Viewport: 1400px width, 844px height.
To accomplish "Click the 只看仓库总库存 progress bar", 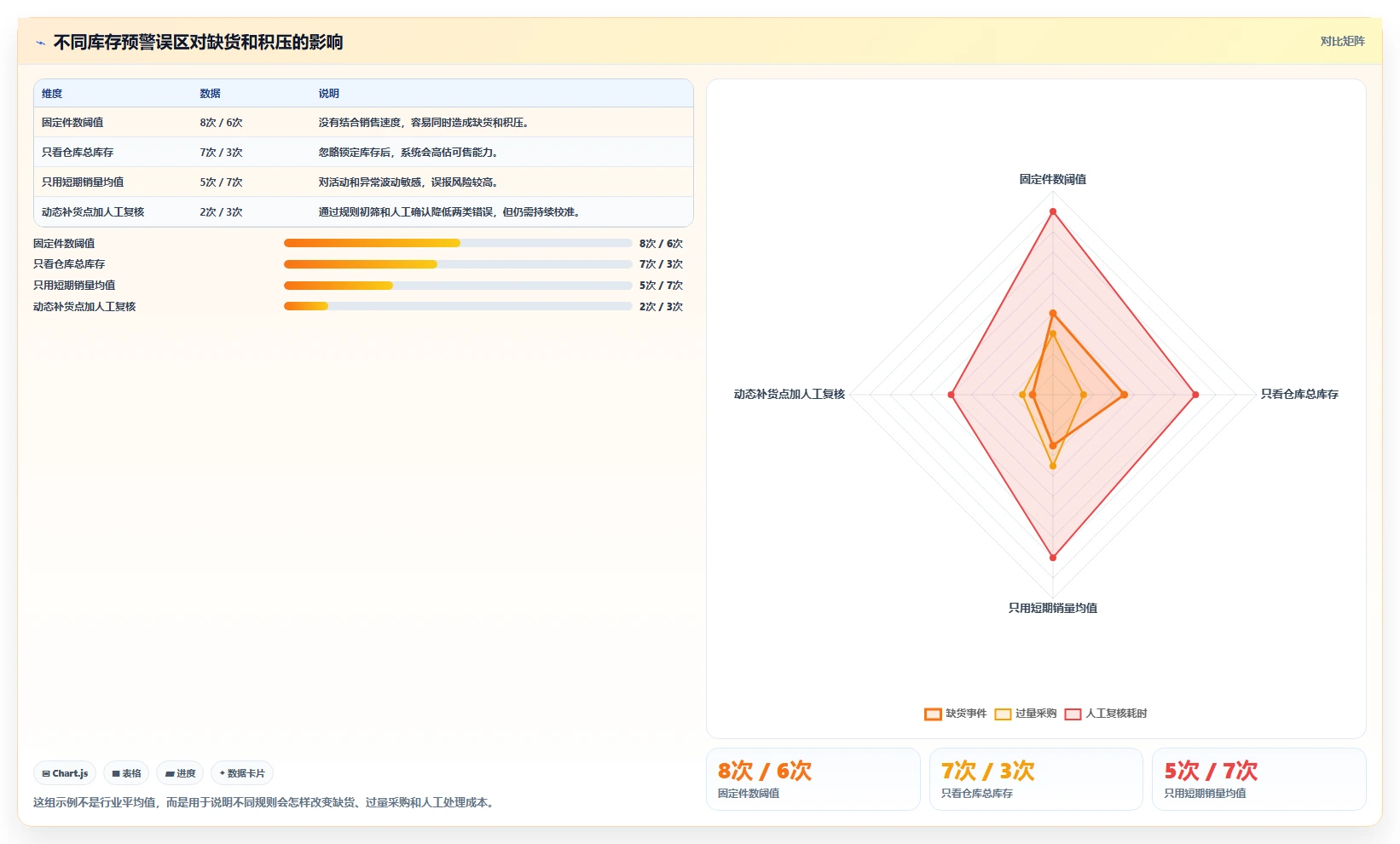I will pyautogui.click(x=458, y=264).
